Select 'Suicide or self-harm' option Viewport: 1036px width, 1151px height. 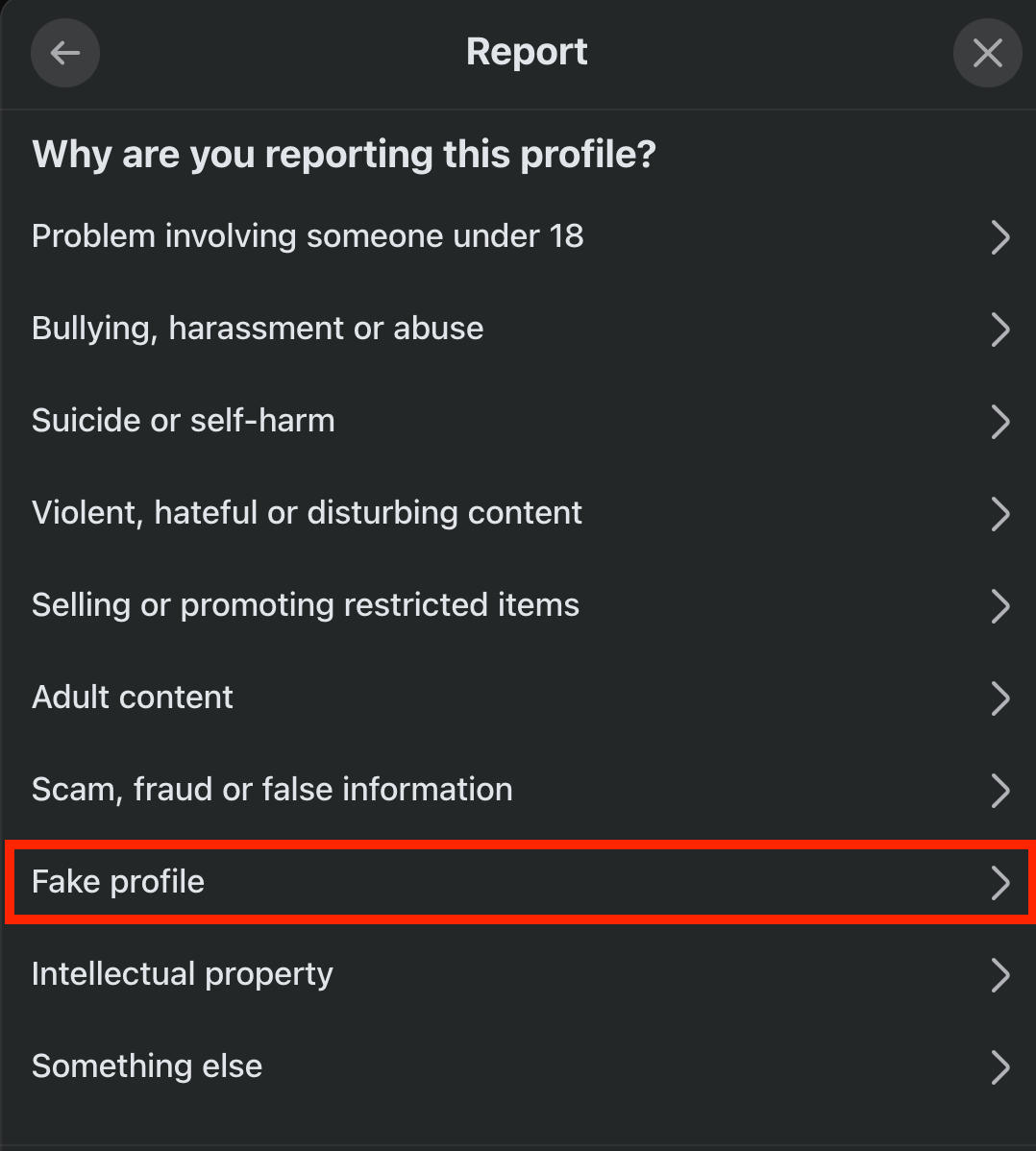tap(184, 421)
